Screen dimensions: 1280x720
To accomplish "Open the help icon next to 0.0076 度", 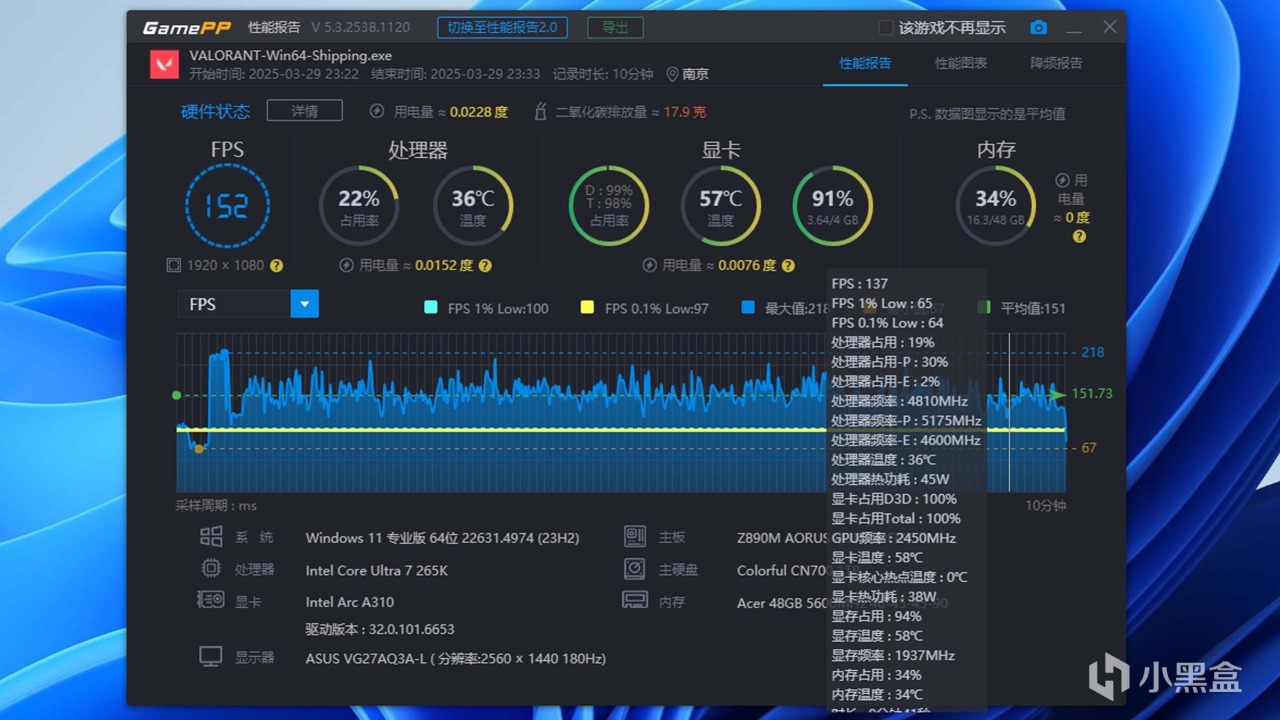I will click(788, 266).
